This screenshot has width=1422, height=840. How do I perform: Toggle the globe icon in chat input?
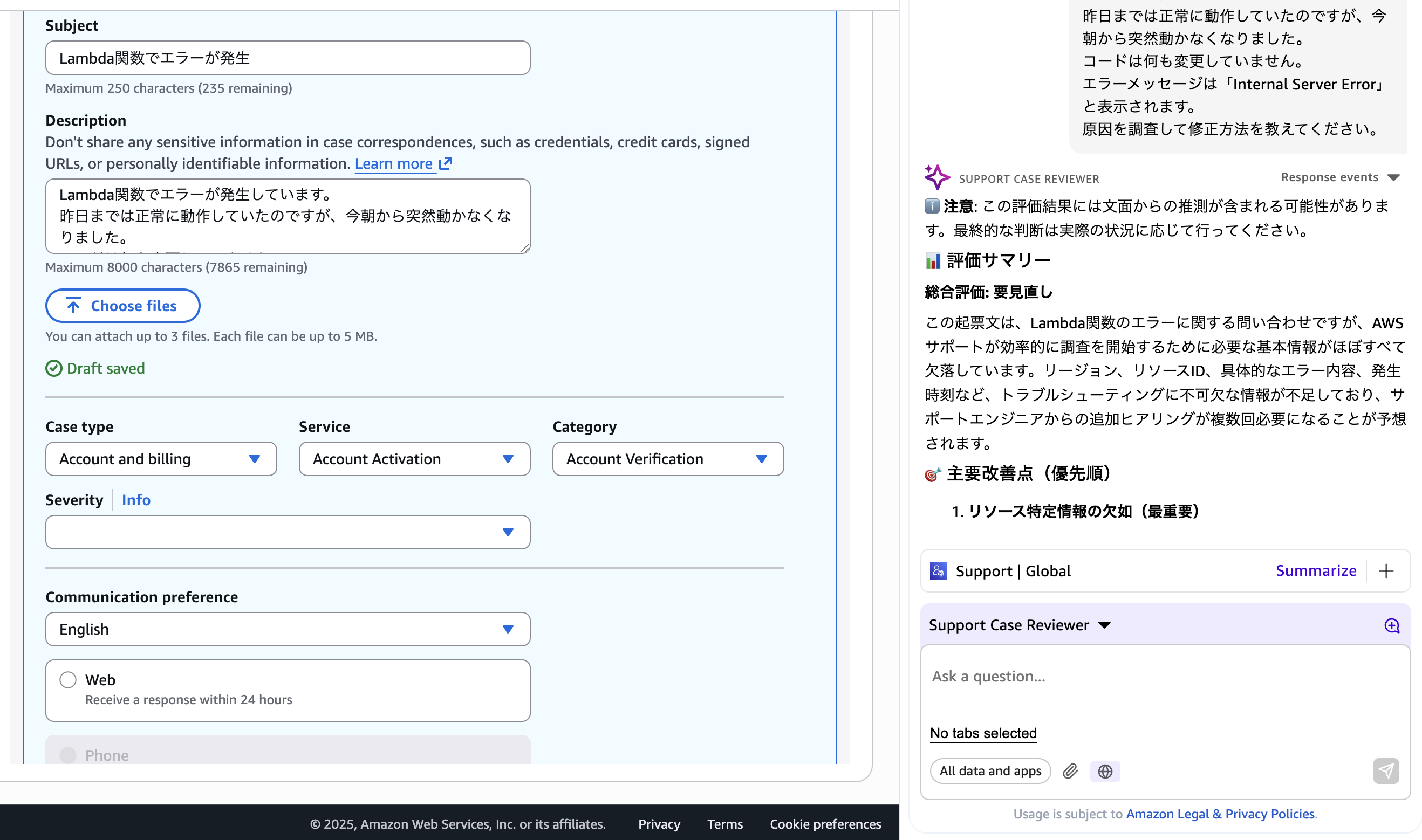1105,771
